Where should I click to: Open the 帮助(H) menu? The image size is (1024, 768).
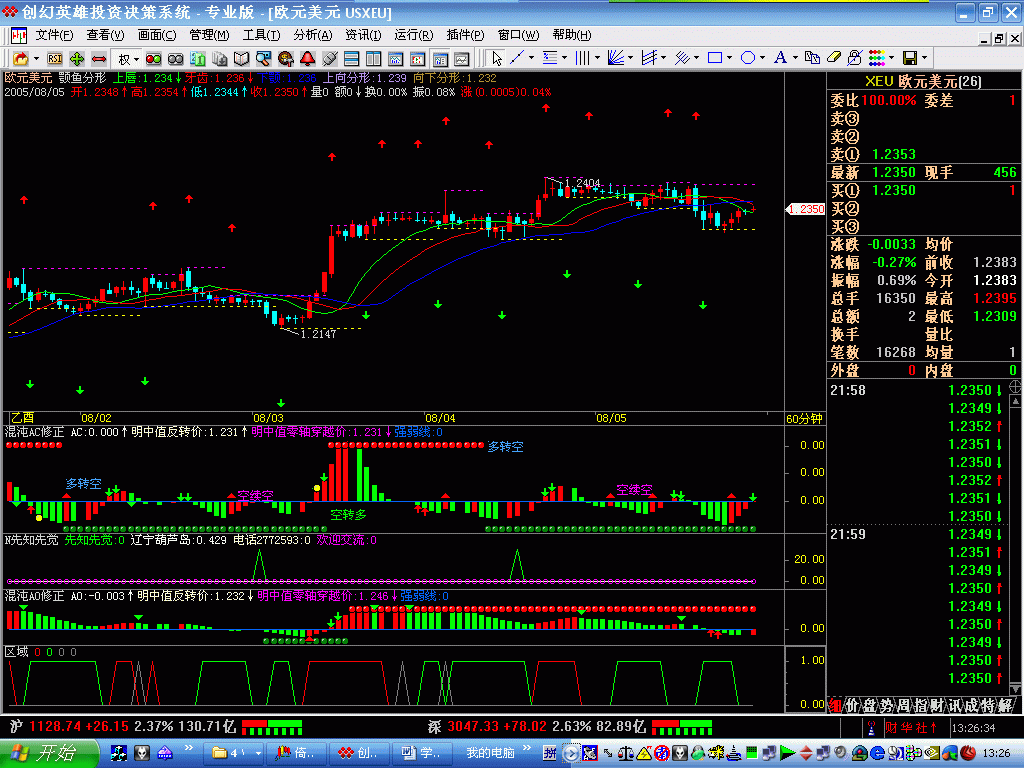571,35
